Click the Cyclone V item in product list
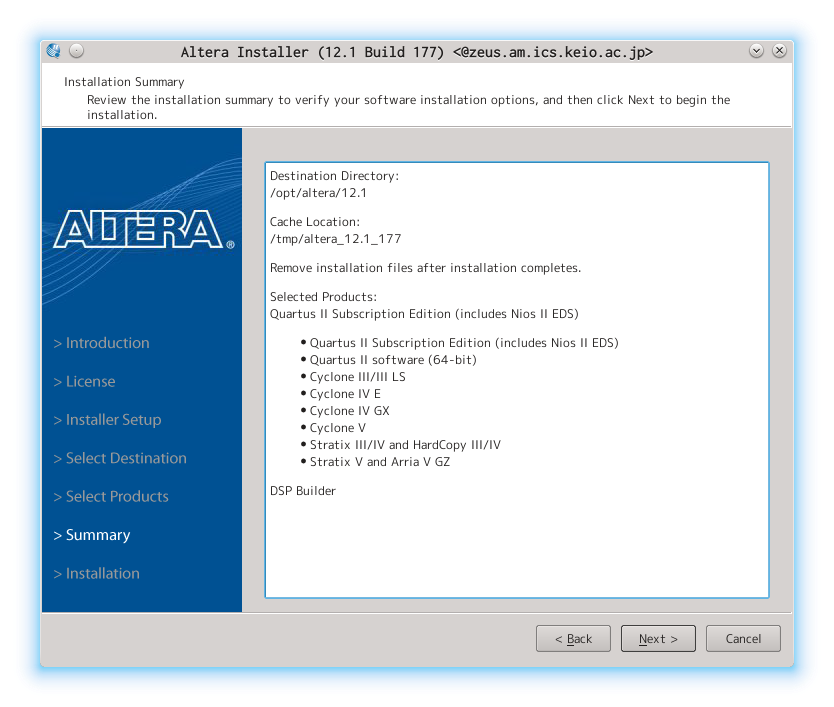 (337, 428)
